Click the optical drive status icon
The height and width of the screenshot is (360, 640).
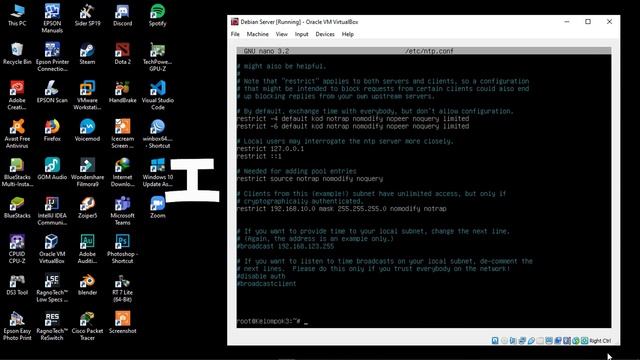(x=504, y=340)
